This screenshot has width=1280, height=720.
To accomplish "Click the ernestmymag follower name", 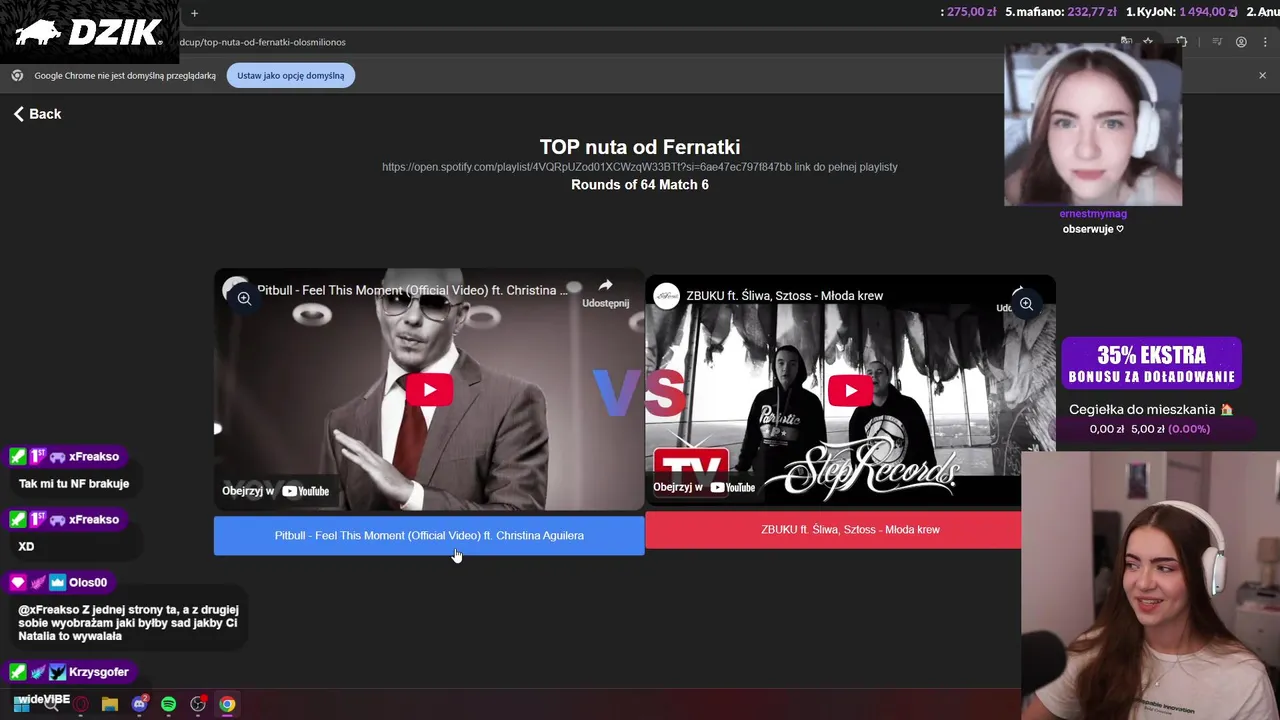I will click(x=1093, y=214).
